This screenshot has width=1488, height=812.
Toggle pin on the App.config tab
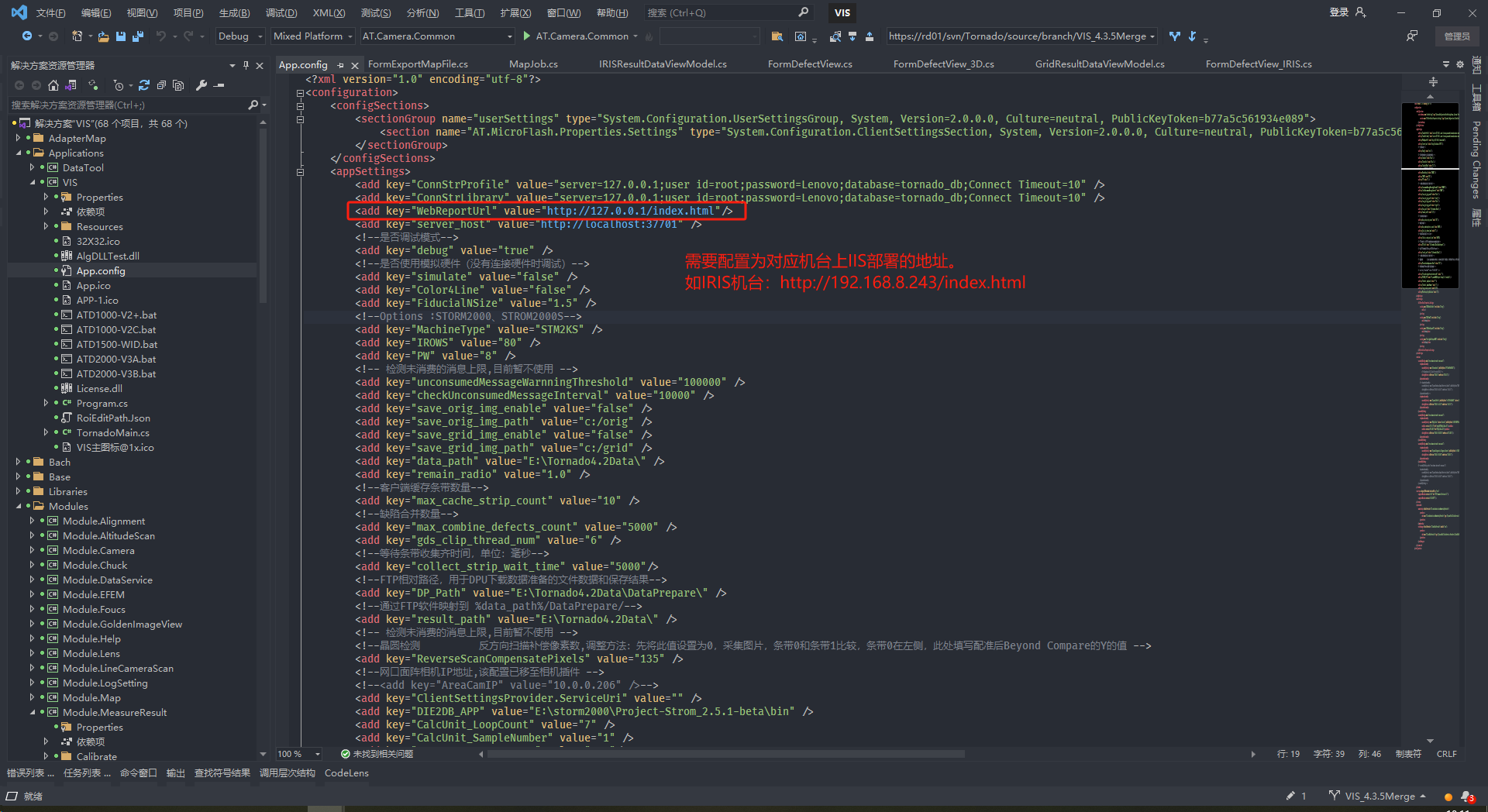click(x=341, y=65)
